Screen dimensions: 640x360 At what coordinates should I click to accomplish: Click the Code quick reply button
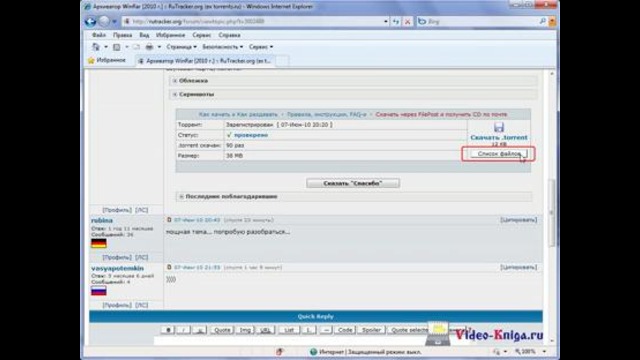345,330
